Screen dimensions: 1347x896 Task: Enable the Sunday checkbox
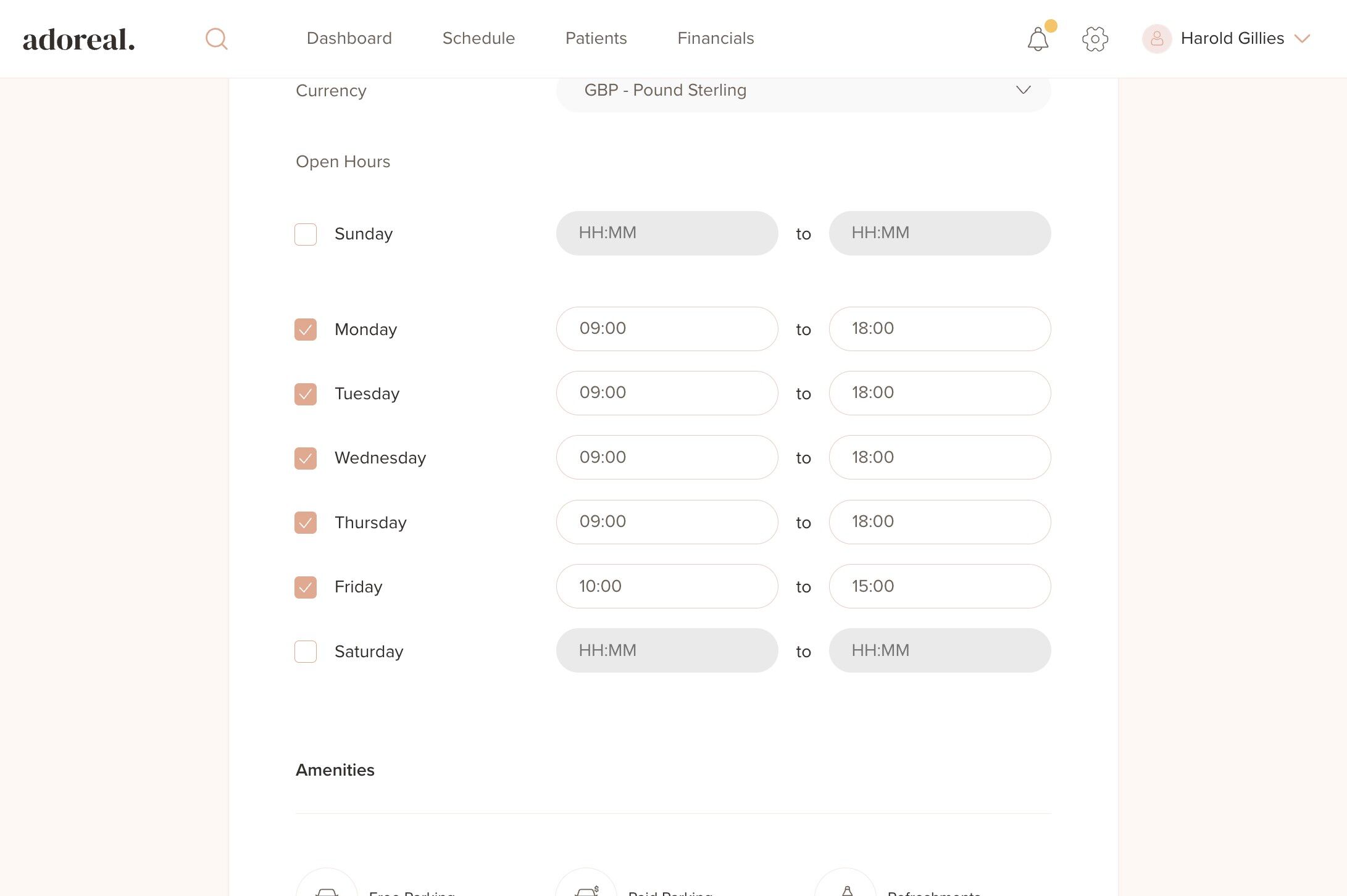coord(306,234)
